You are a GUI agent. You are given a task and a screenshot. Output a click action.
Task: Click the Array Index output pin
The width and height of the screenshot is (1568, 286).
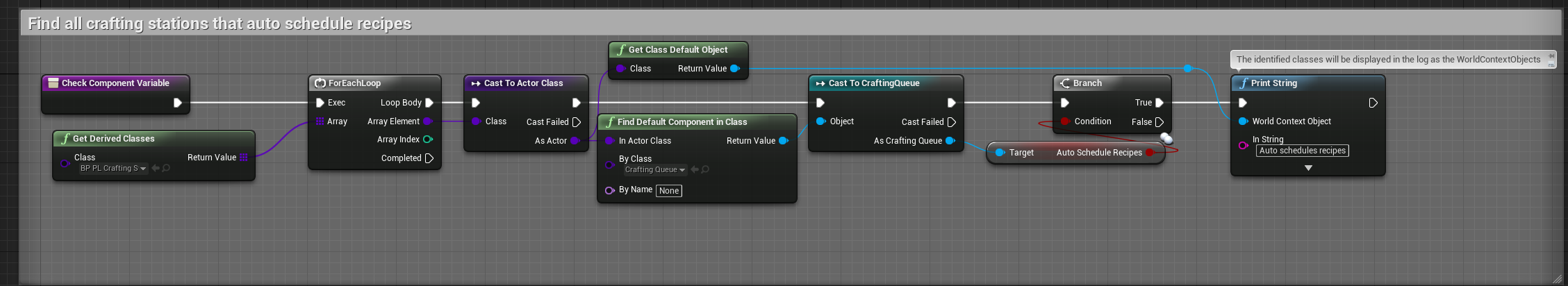tap(428, 140)
